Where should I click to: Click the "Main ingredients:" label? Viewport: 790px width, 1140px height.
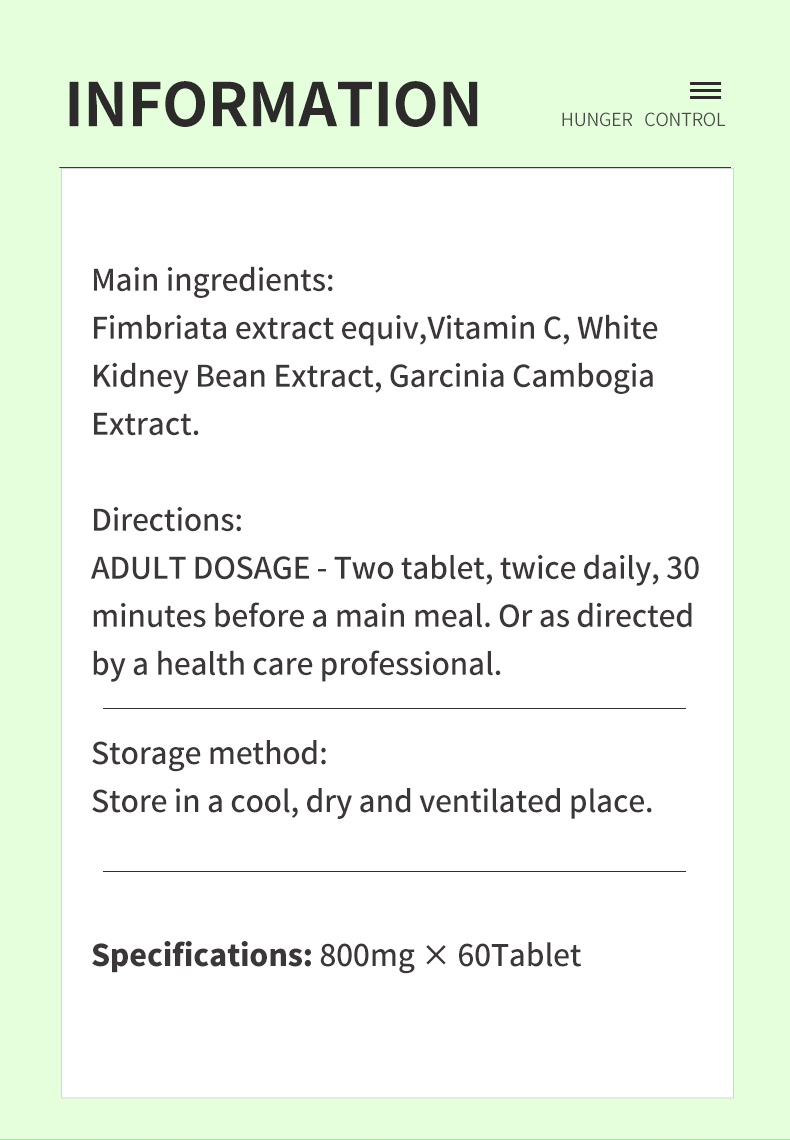[212, 280]
